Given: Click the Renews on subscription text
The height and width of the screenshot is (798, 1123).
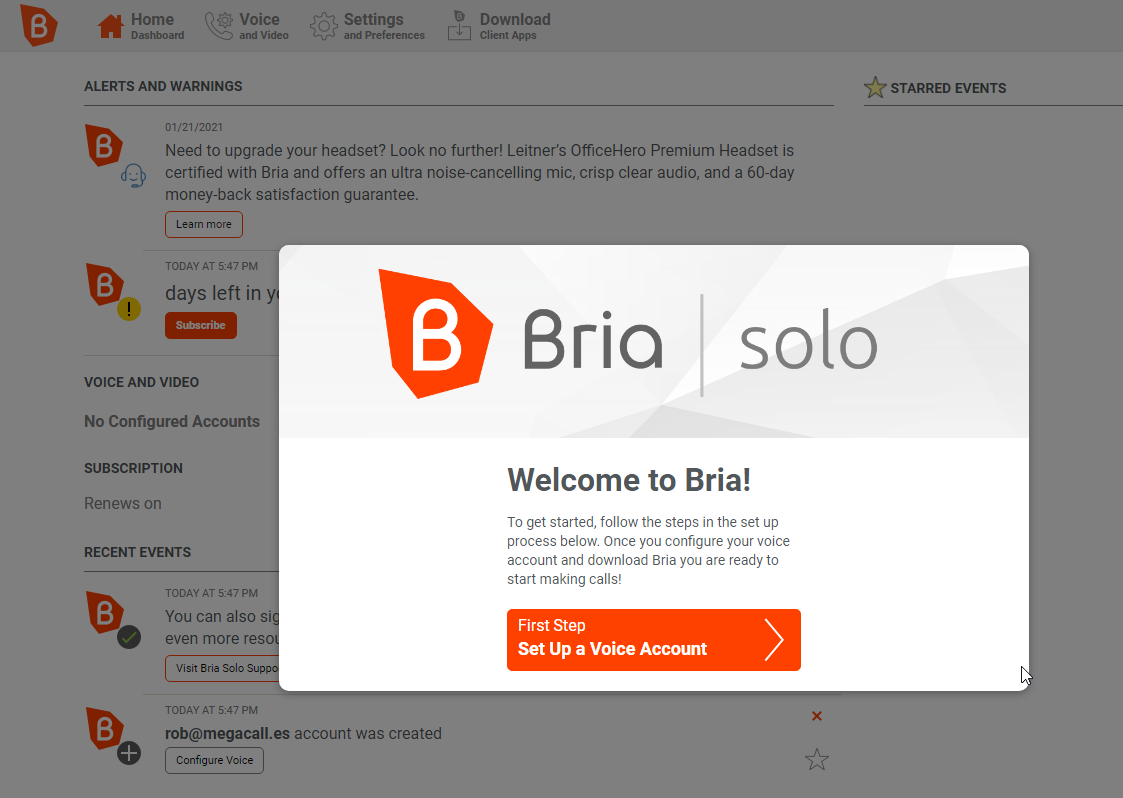Looking at the screenshot, I should [122, 504].
